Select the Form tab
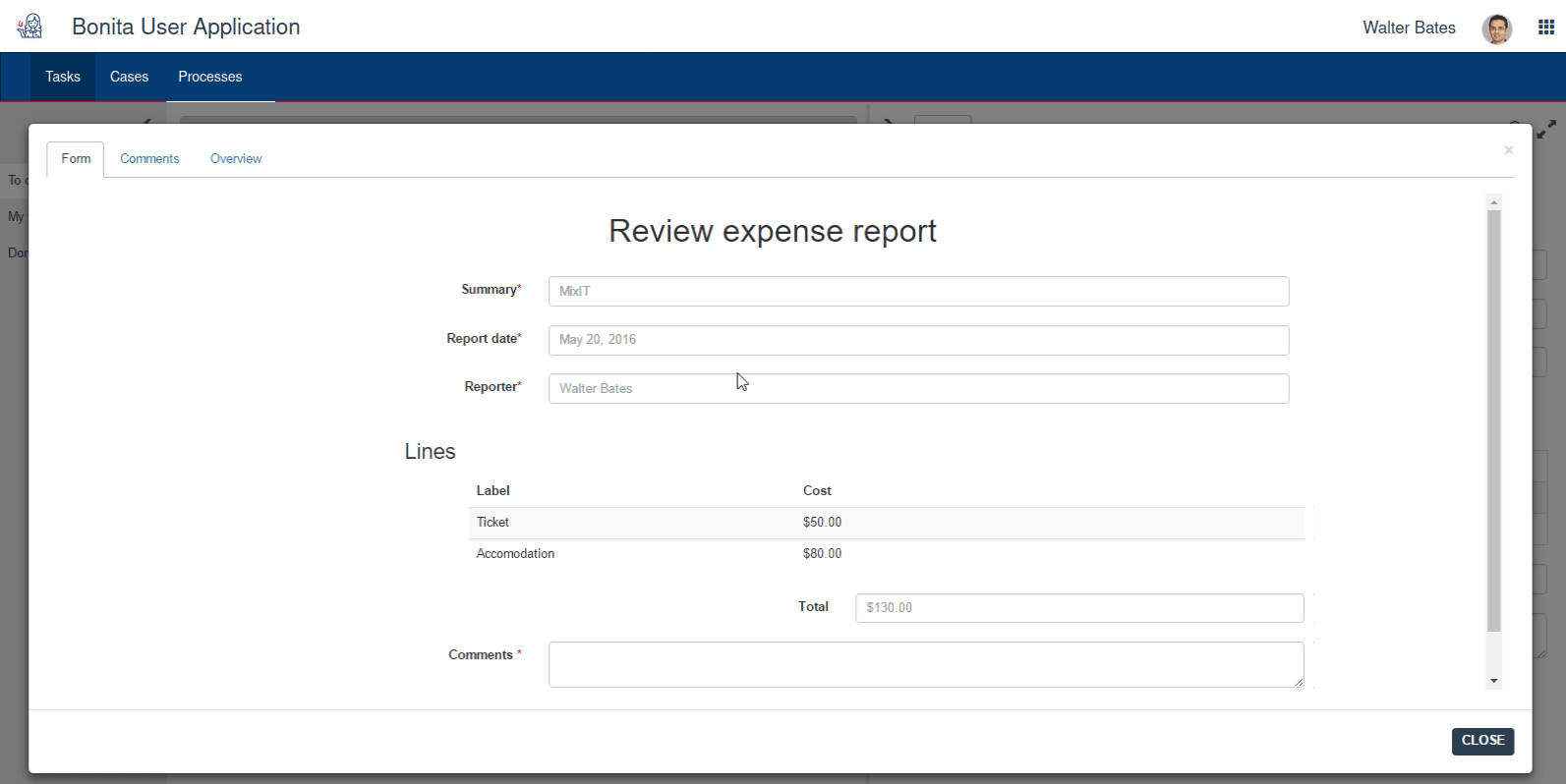Viewport: 1566px width, 784px height. pyautogui.click(x=76, y=159)
